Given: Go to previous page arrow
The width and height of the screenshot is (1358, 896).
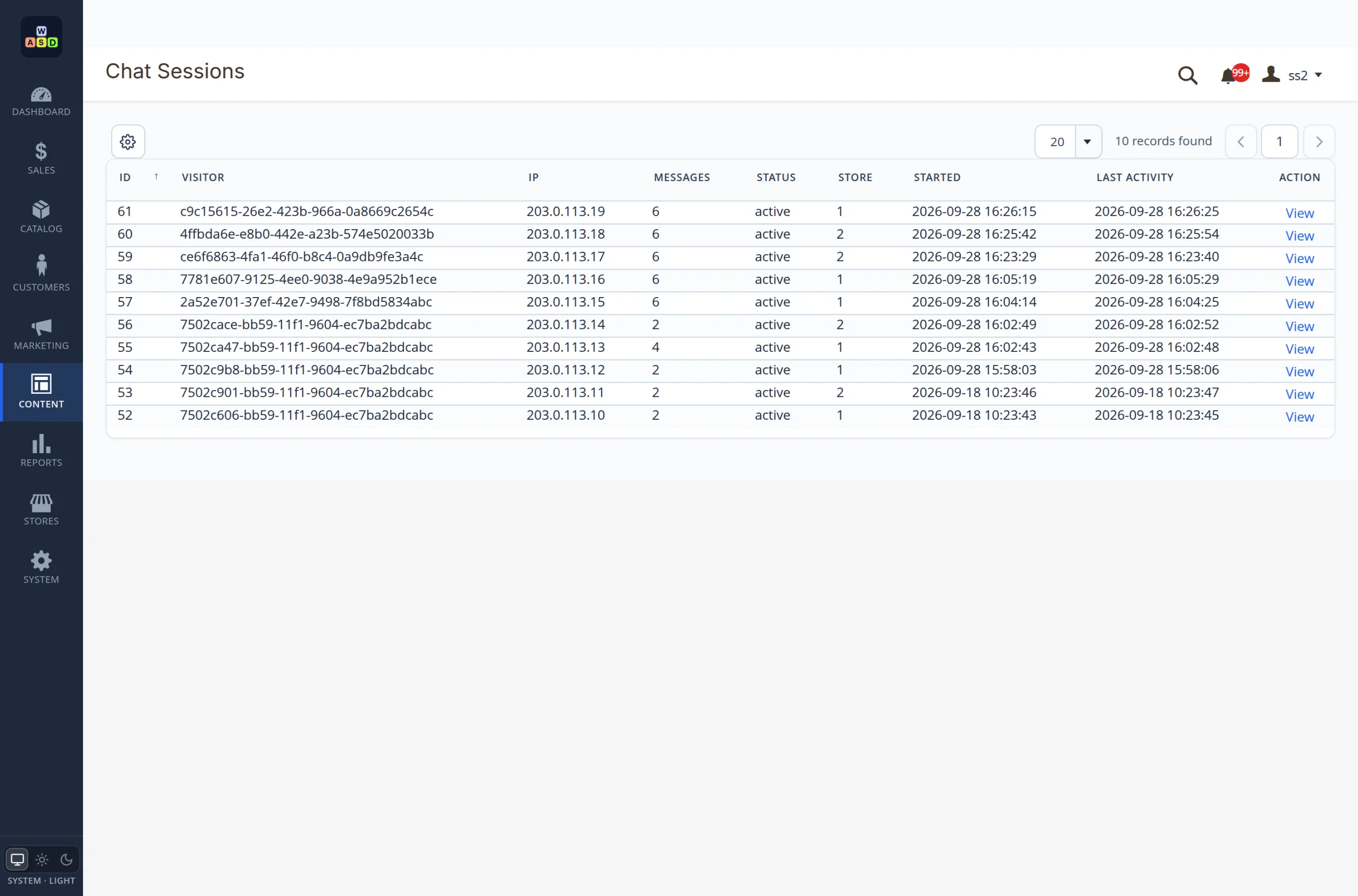Looking at the screenshot, I should [1241, 142].
